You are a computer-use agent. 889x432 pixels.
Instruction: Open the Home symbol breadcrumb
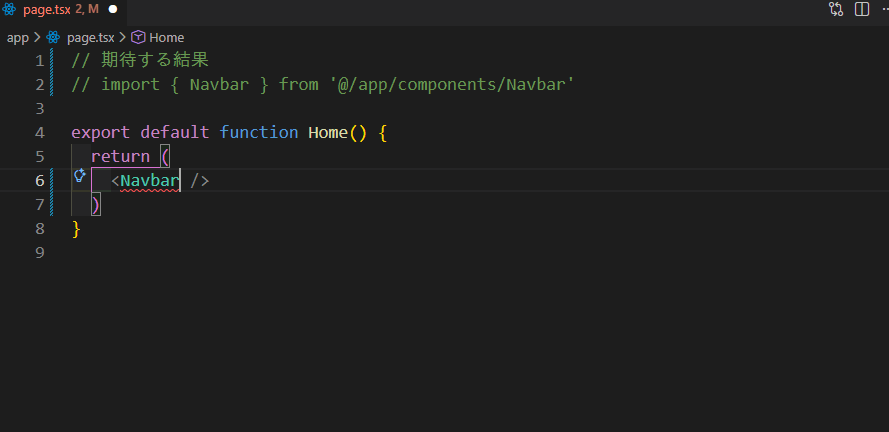(166, 37)
